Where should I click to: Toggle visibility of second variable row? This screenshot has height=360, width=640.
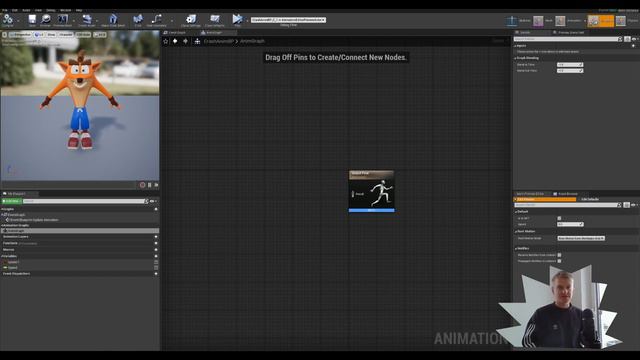[156, 268]
